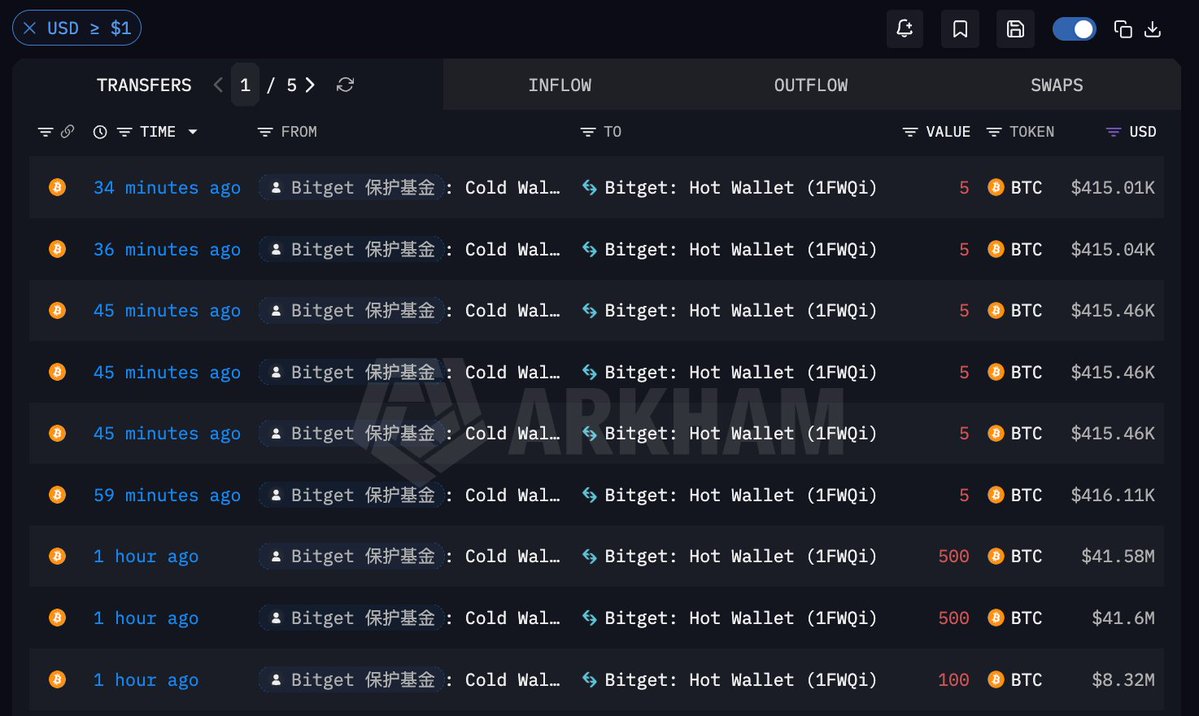The width and height of the screenshot is (1199, 716).
Task: Click BTC token in $415.01K row
Action: pyautogui.click(x=1015, y=187)
